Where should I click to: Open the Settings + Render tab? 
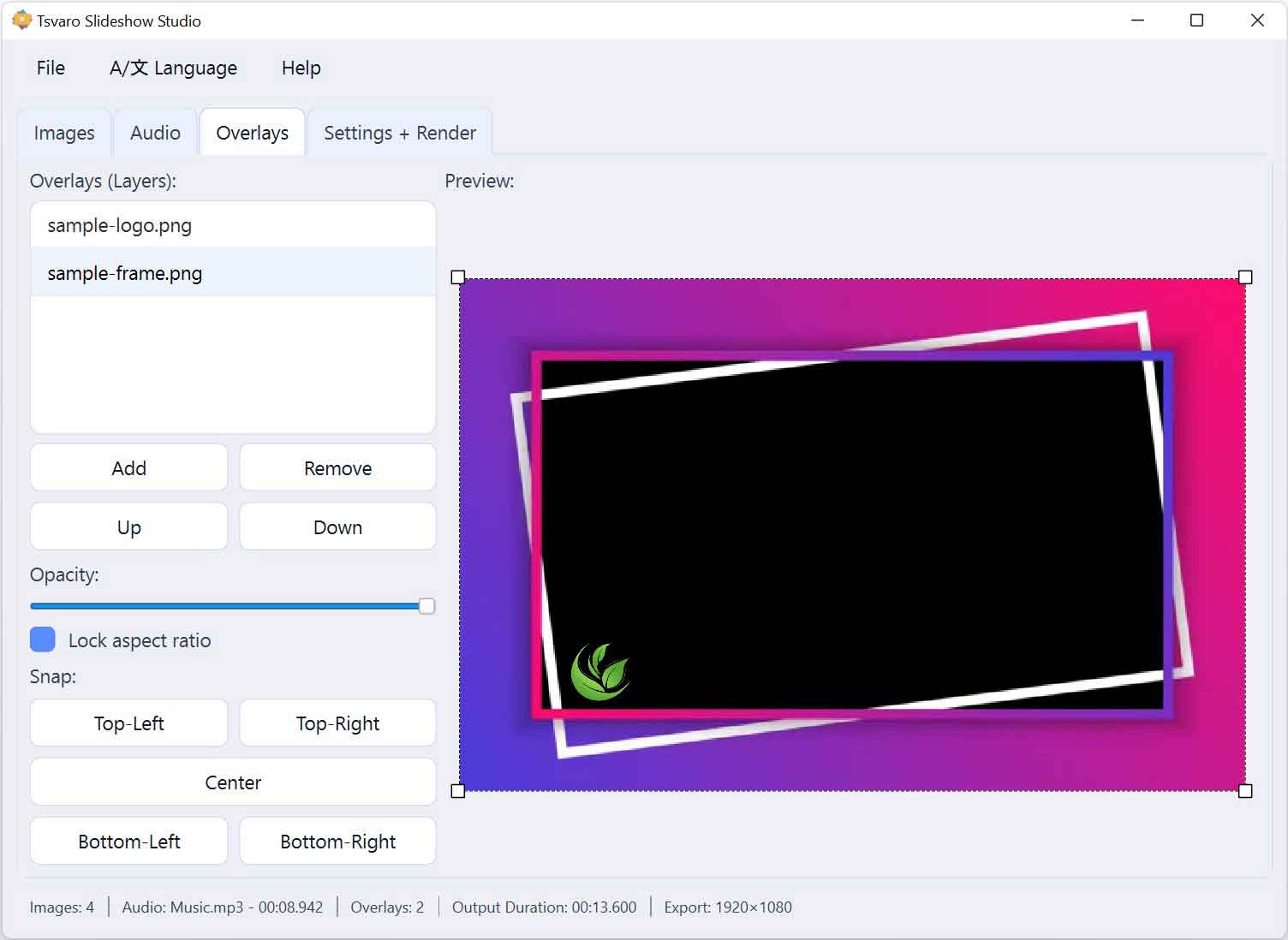click(x=399, y=133)
